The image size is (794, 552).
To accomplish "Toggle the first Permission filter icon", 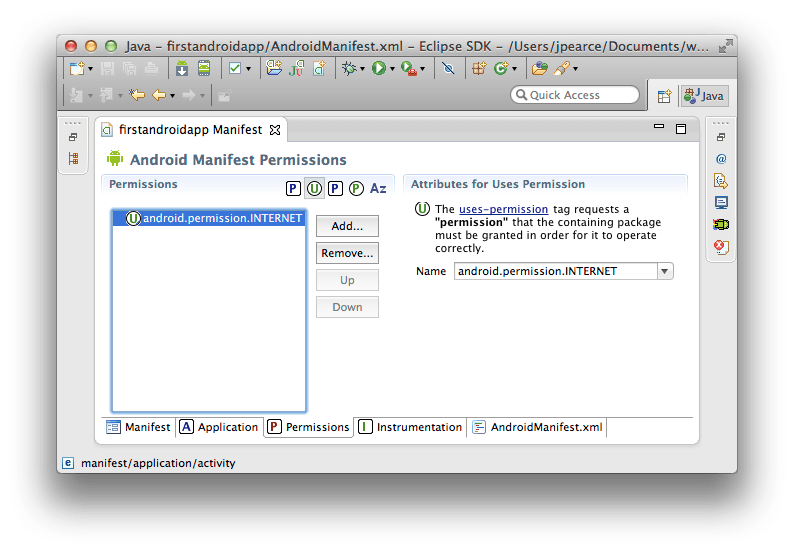I will (x=293, y=188).
